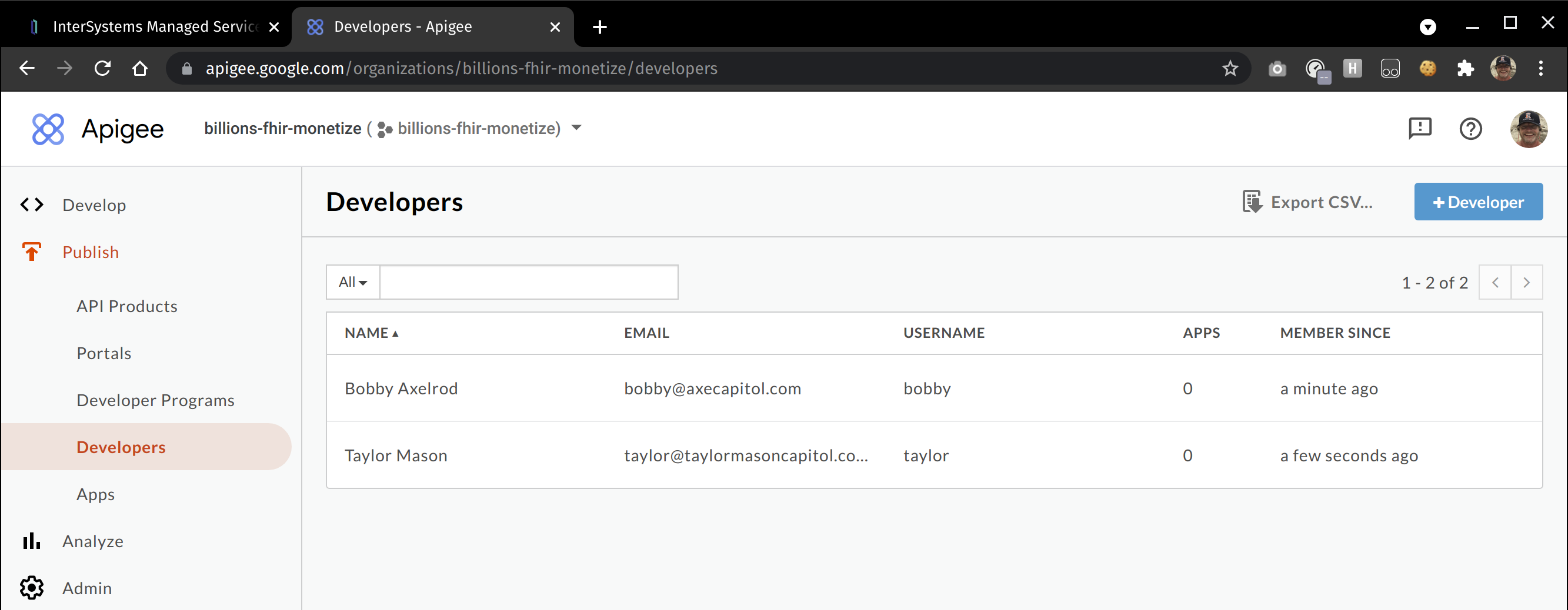This screenshot has width=1568, height=610.
Task: Select Developer Programs in sidebar
Action: [x=155, y=400]
